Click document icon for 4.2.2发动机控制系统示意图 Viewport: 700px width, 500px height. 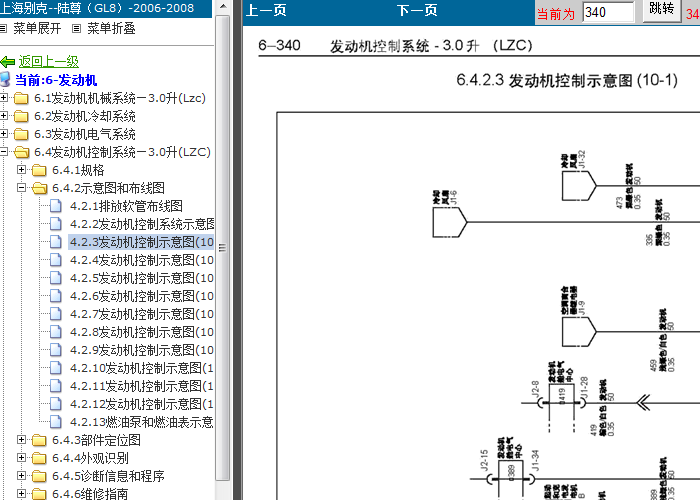[x=55, y=224]
